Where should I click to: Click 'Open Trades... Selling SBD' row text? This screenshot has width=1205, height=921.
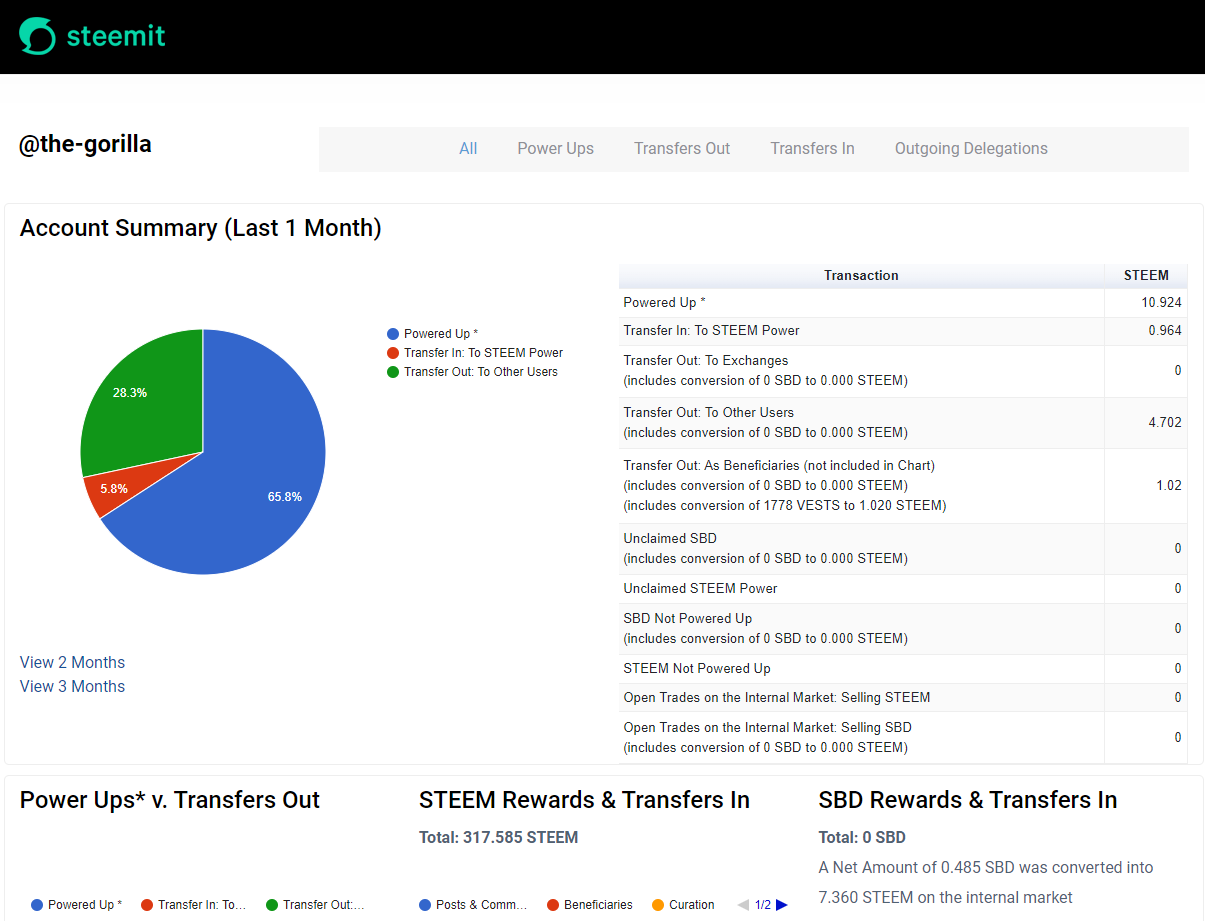767,727
